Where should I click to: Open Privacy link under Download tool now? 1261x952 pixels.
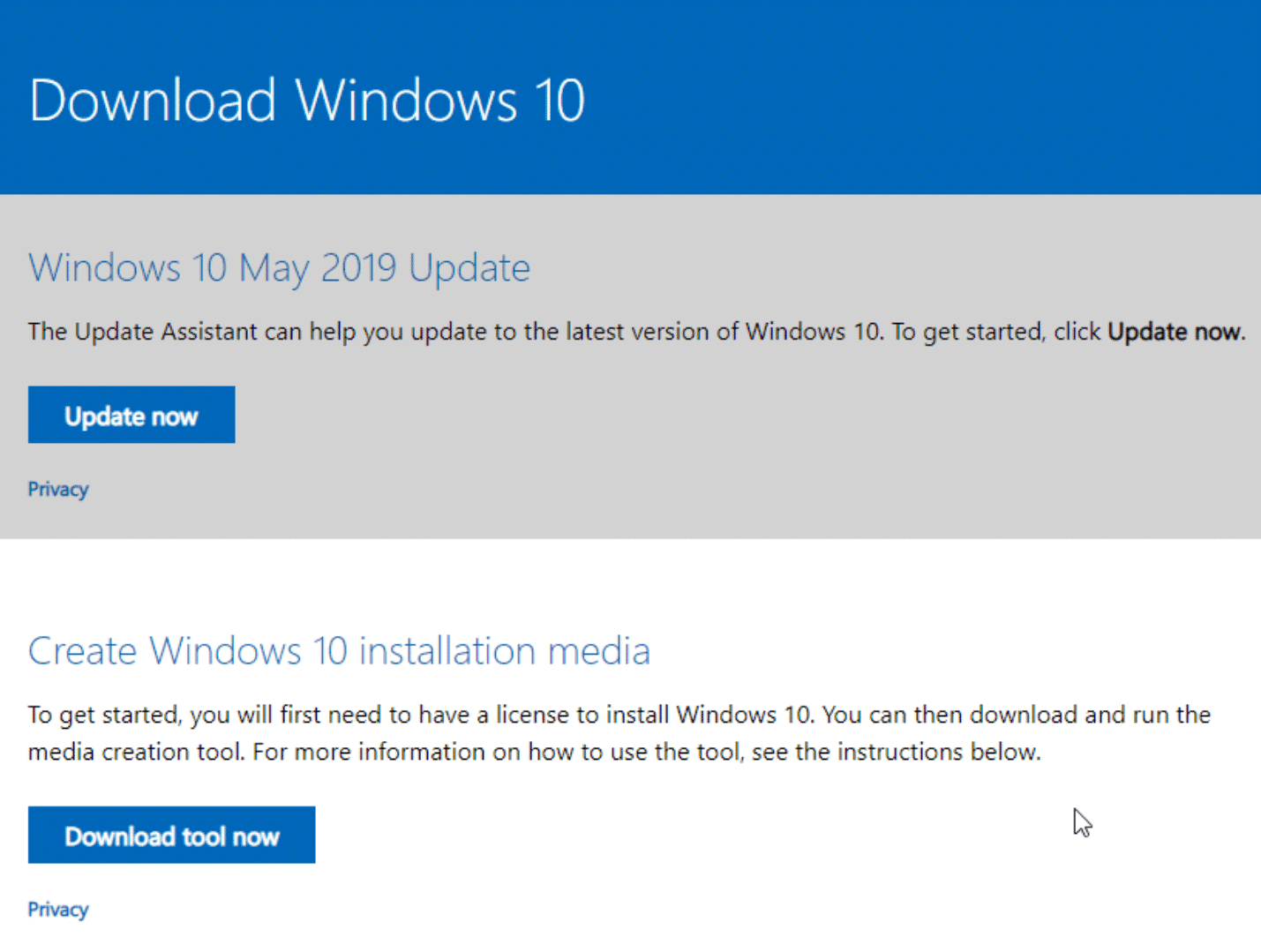[x=58, y=909]
